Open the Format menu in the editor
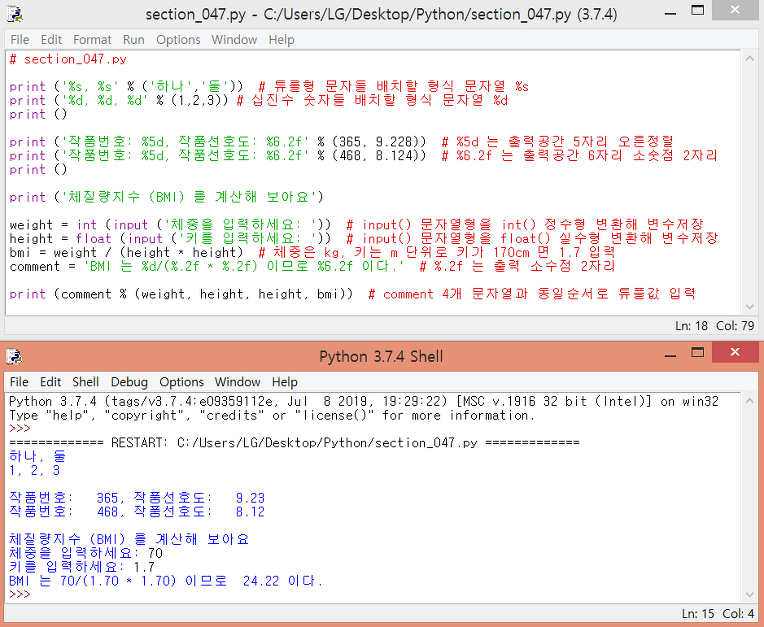This screenshot has height=627, width=764. tap(92, 39)
